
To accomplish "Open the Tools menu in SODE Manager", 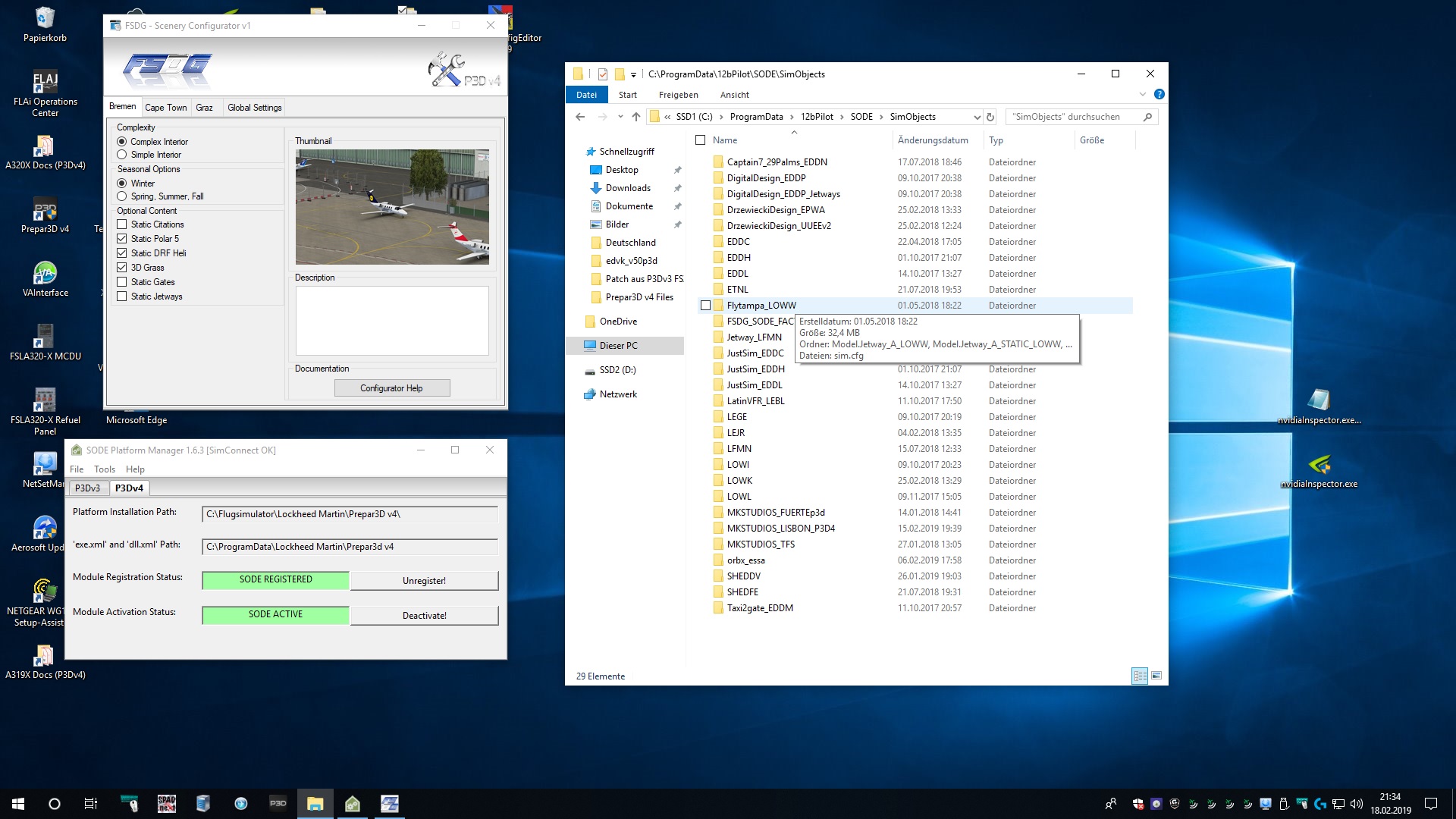I will 105,469.
